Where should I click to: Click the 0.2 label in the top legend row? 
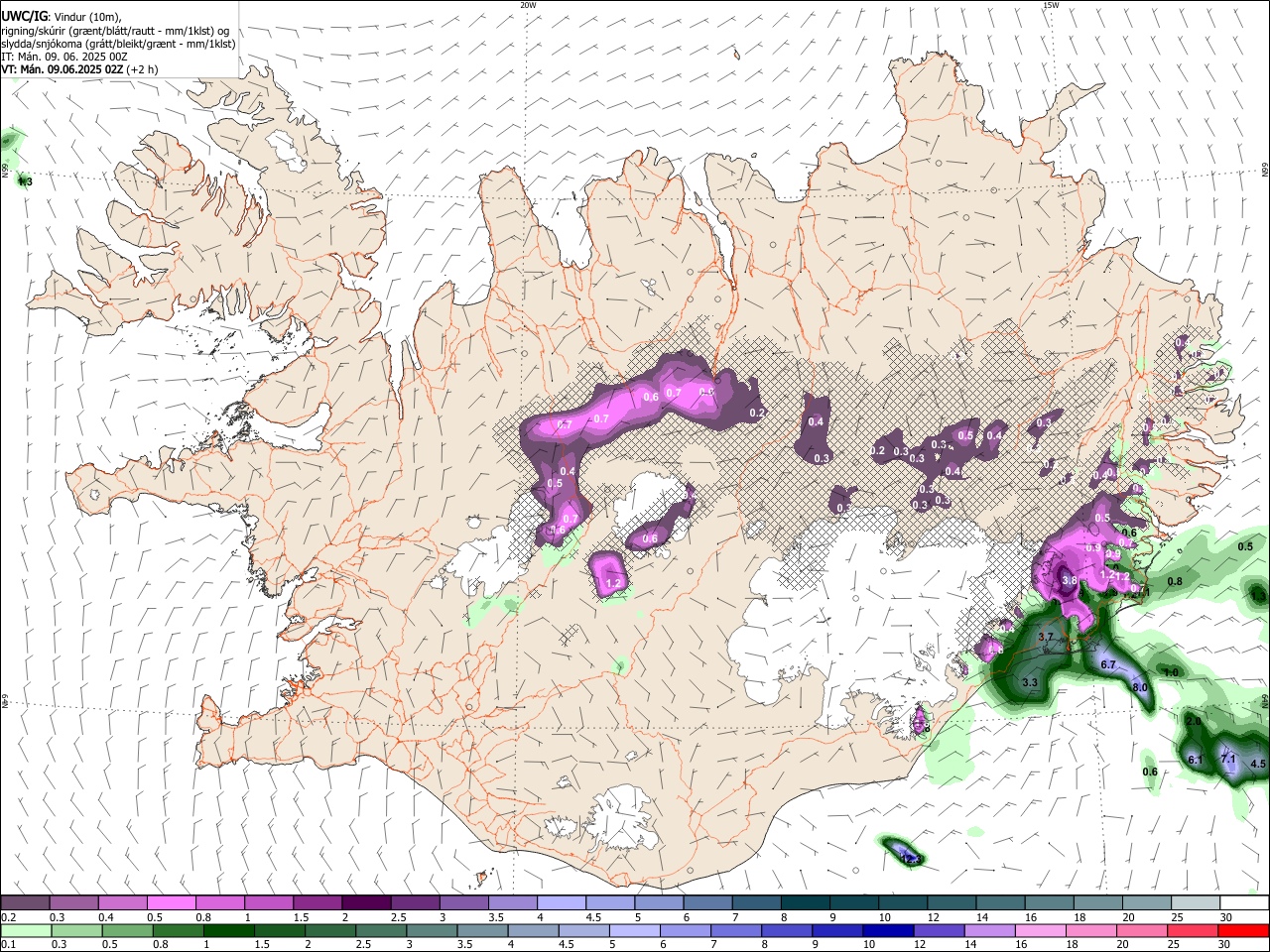[x=7, y=917]
